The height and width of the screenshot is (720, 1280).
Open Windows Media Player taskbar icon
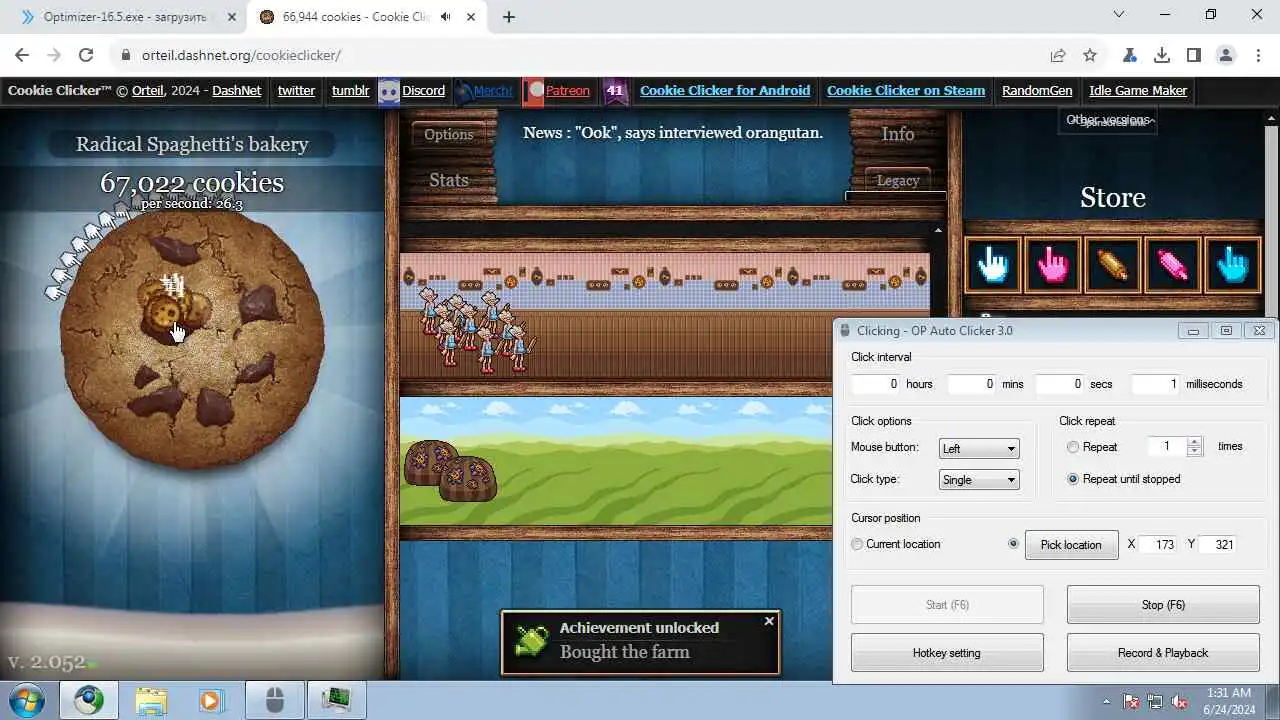pos(210,700)
